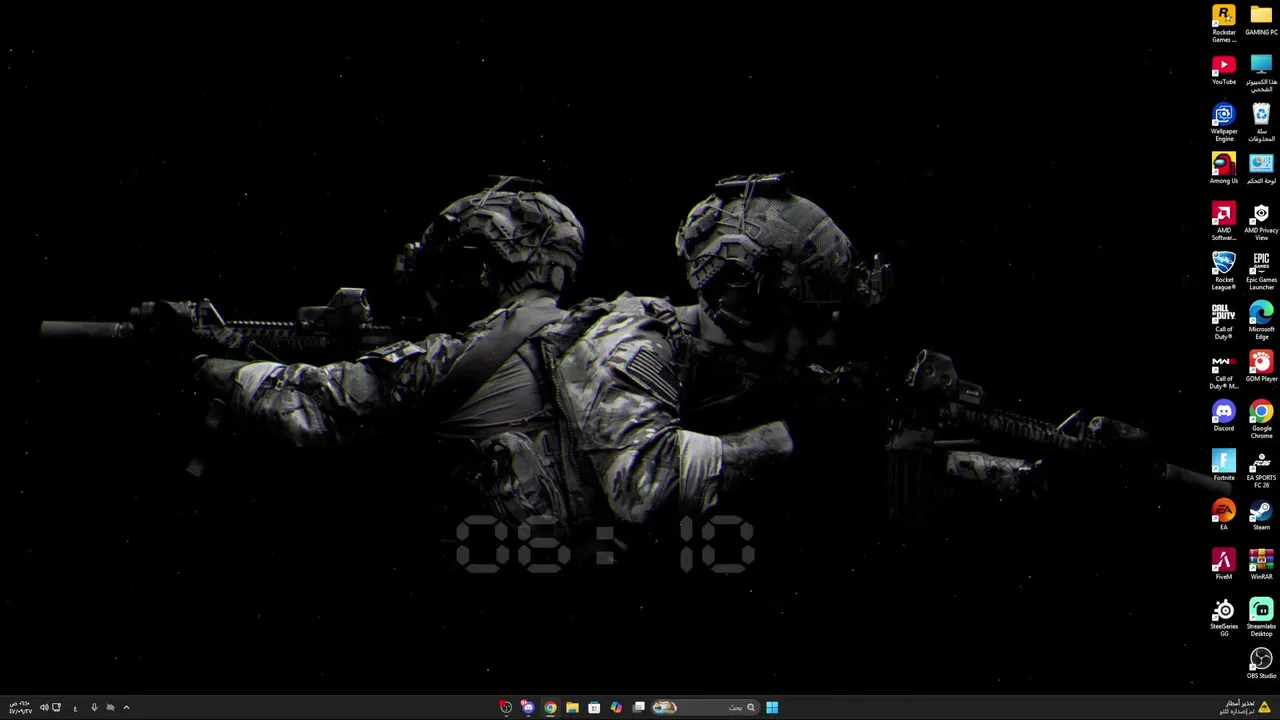
Task: Select the This PC monitor icon
Action: (x=1261, y=74)
